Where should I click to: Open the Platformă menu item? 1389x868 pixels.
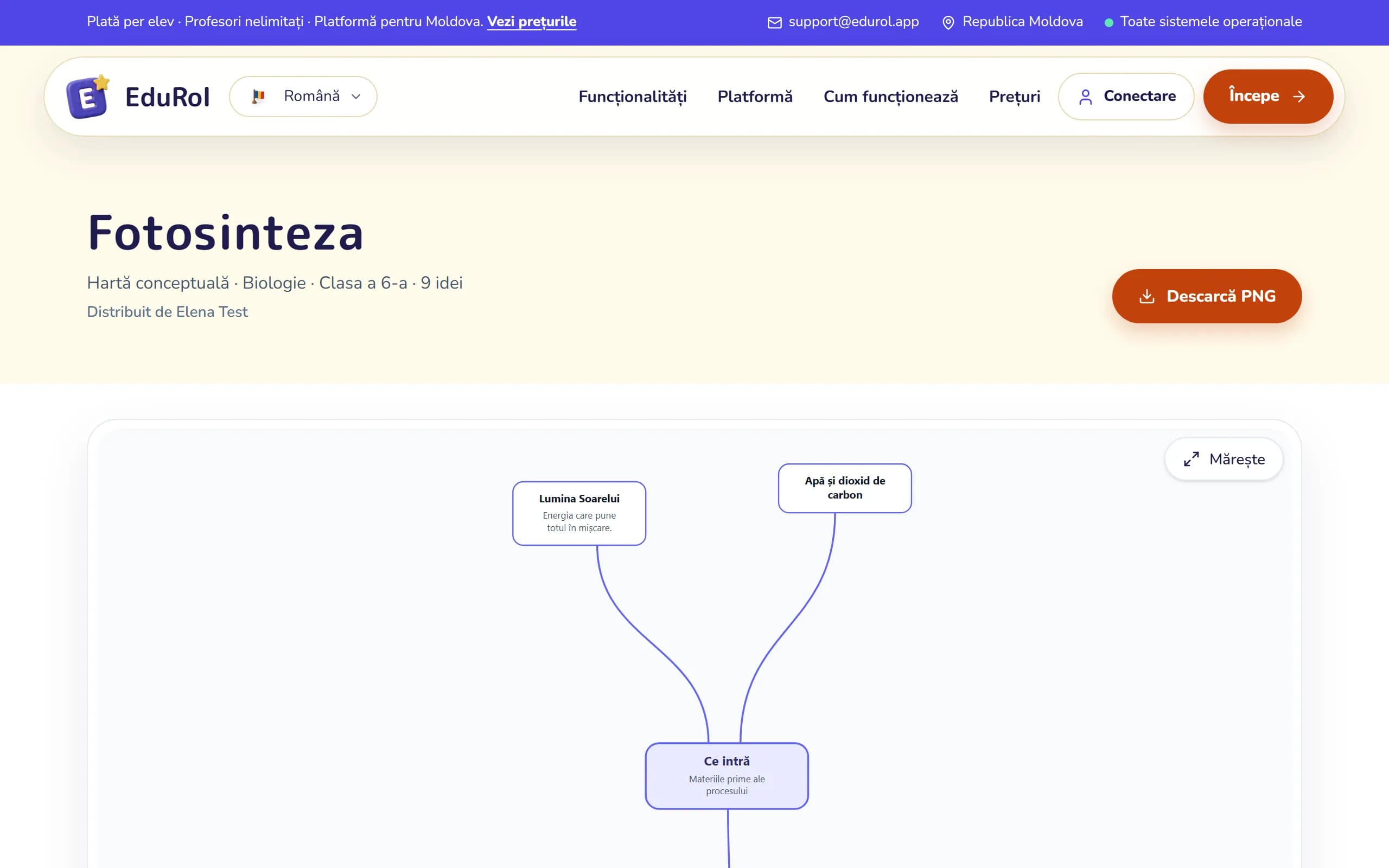point(755,97)
